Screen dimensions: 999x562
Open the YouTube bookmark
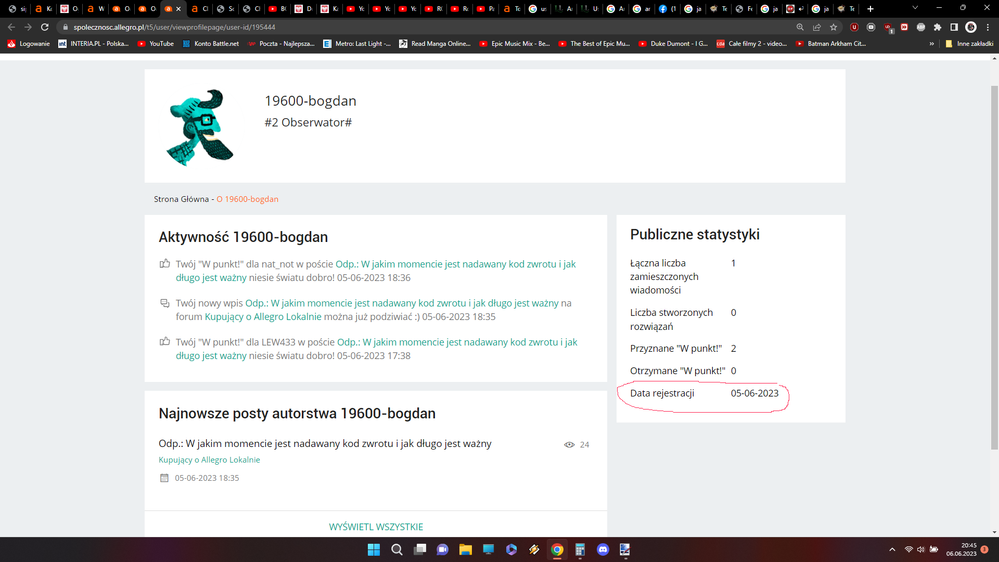pos(155,44)
